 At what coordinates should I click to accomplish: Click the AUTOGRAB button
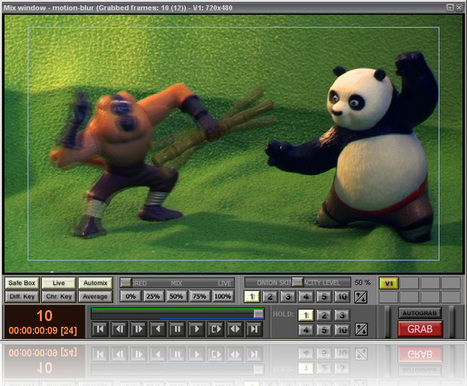point(420,313)
